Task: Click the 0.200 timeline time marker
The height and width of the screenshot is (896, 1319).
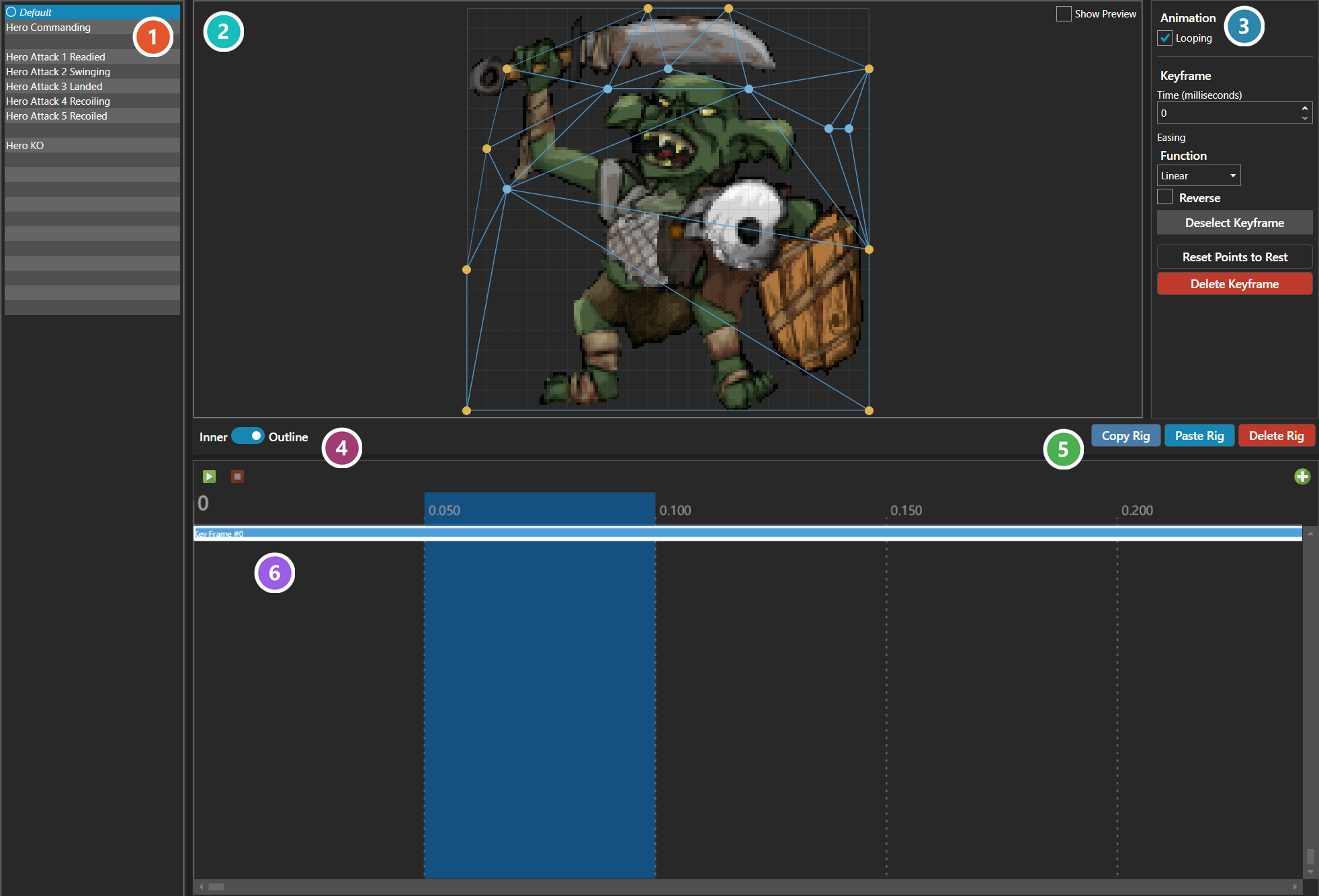Action: point(1137,510)
